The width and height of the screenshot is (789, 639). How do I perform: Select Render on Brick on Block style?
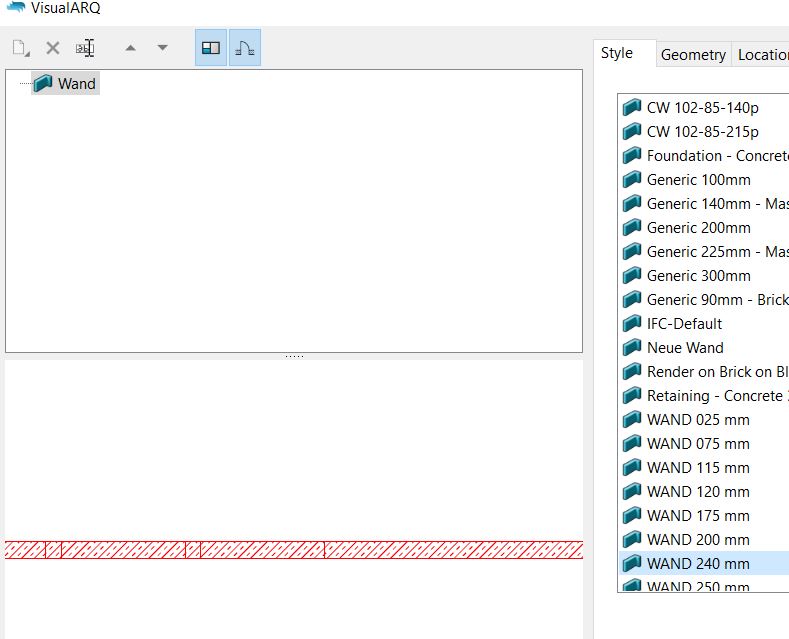[x=704, y=372]
